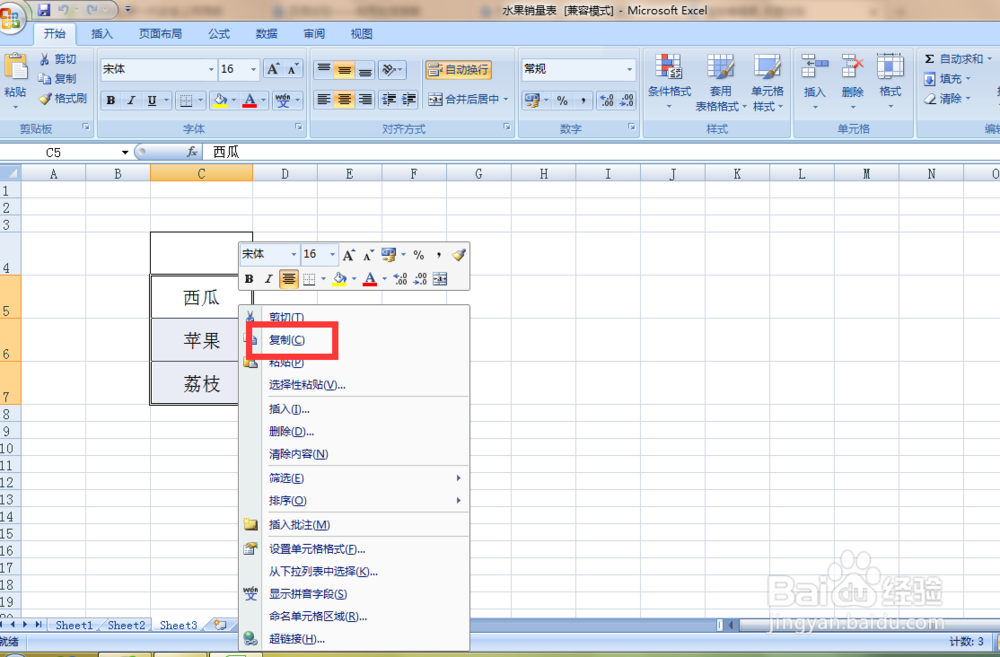Choose Clear Contents (清除内容) in context menu
The height and width of the screenshot is (657, 1000).
point(354,454)
